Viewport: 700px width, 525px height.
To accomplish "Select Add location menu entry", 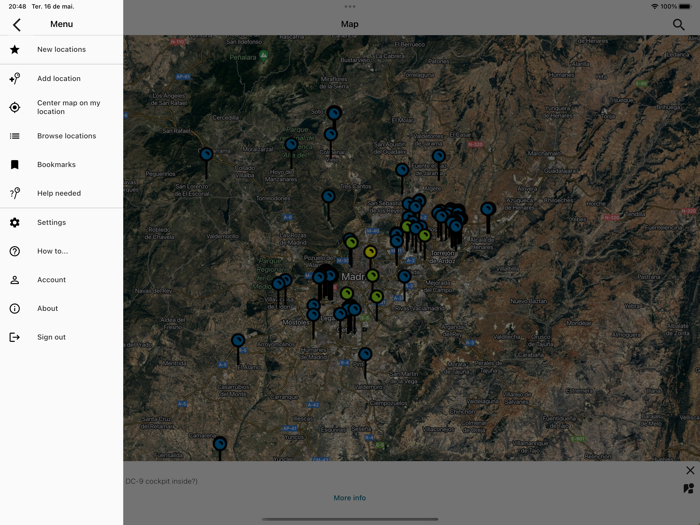I will [x=61, y=79].
